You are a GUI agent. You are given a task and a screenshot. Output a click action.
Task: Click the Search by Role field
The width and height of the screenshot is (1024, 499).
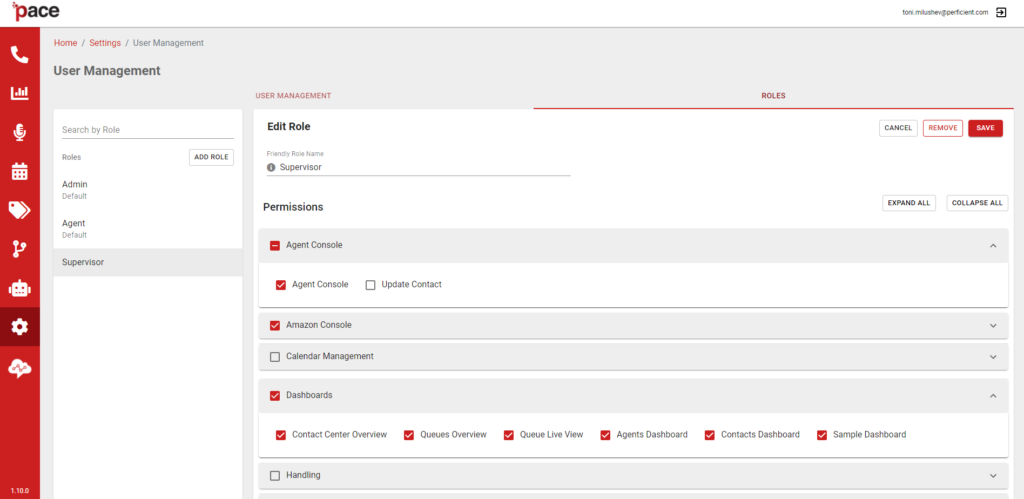[x=148, y=130]
